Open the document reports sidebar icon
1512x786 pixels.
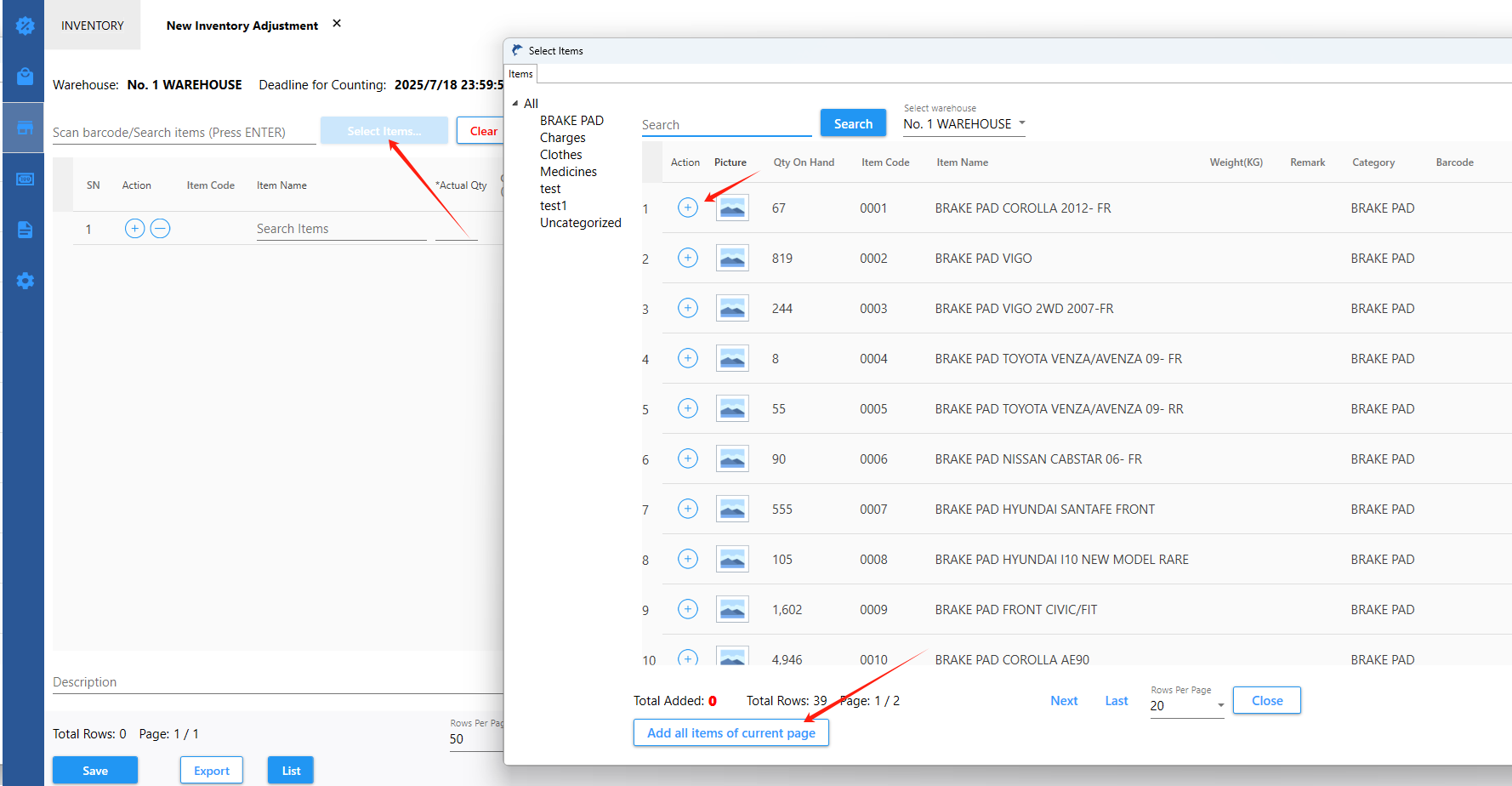click(25, 230)
